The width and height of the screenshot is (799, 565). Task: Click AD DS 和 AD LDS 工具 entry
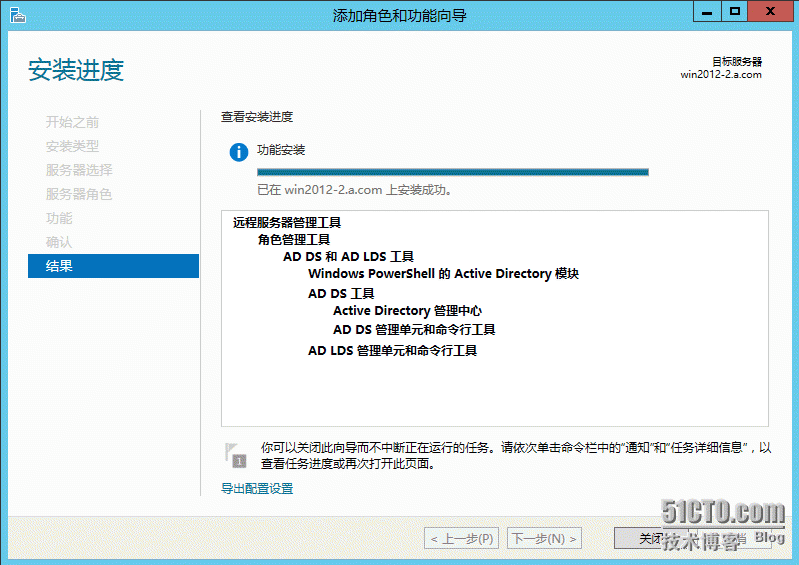(x=348, y=257)
